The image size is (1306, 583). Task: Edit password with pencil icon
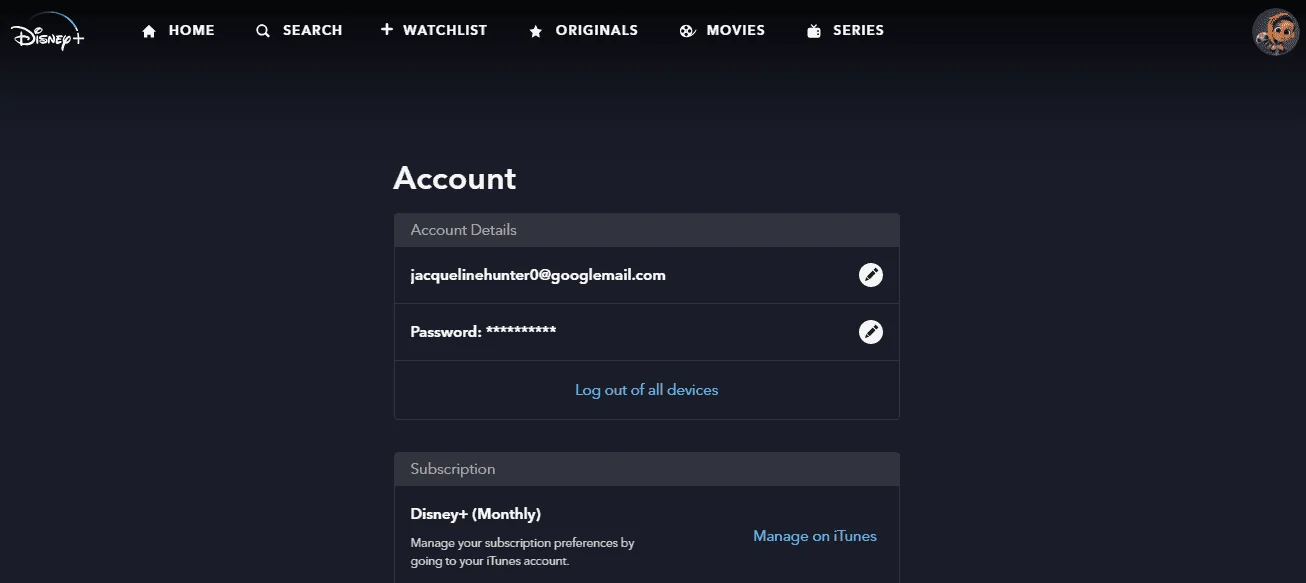871,332
